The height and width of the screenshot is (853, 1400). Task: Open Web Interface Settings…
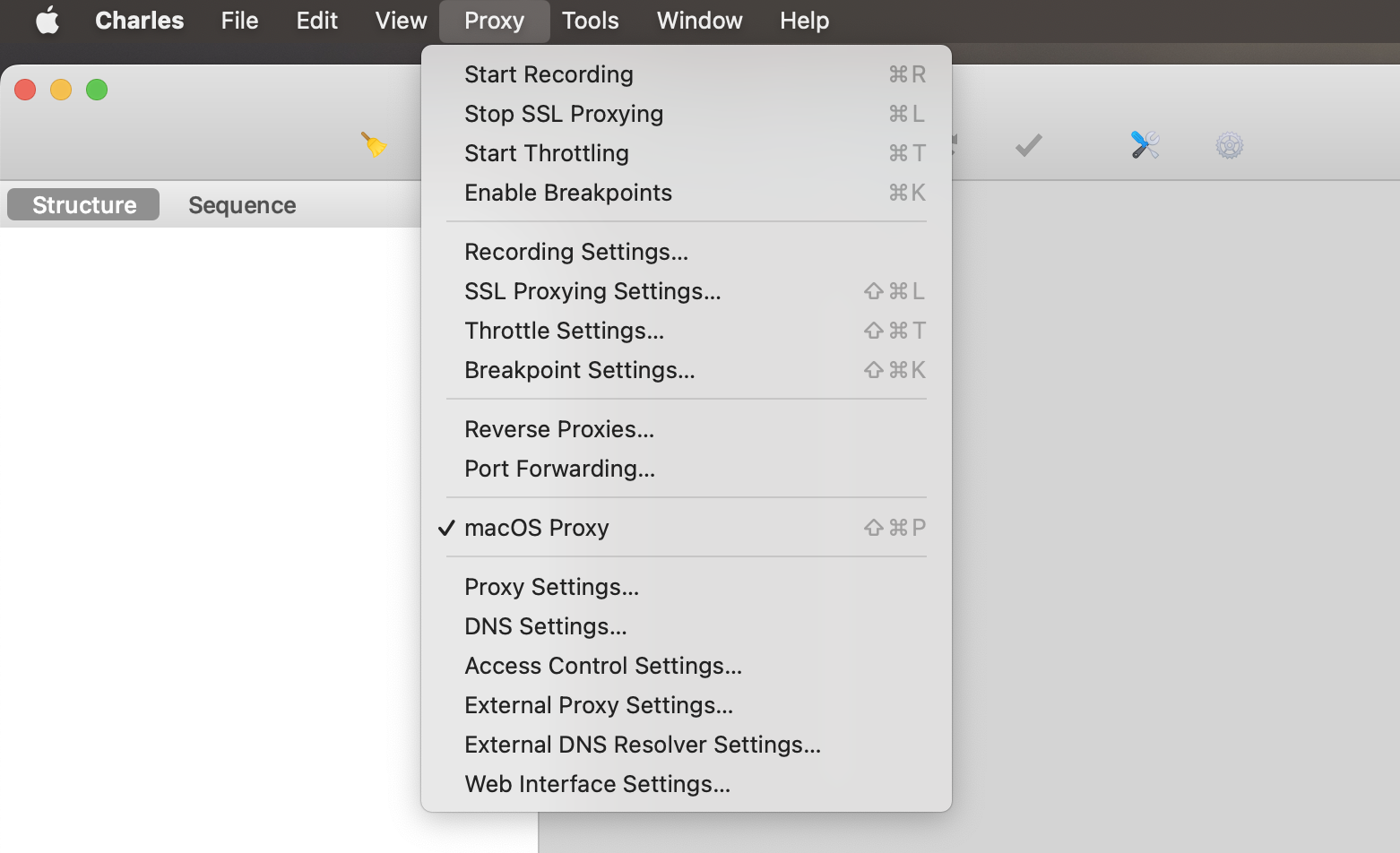(687, 784)
